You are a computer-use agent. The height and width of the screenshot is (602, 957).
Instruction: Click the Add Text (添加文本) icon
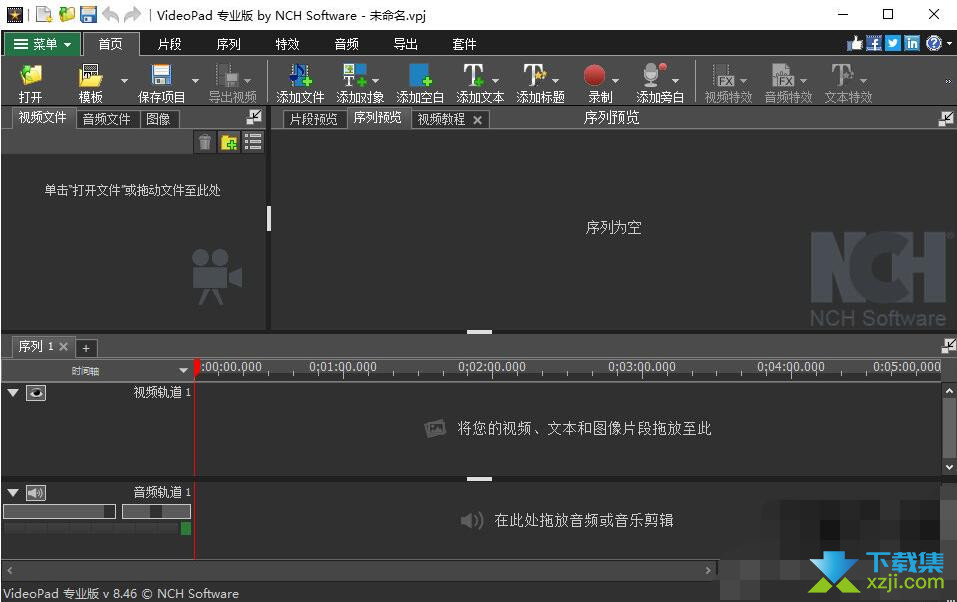coord(474,76)
